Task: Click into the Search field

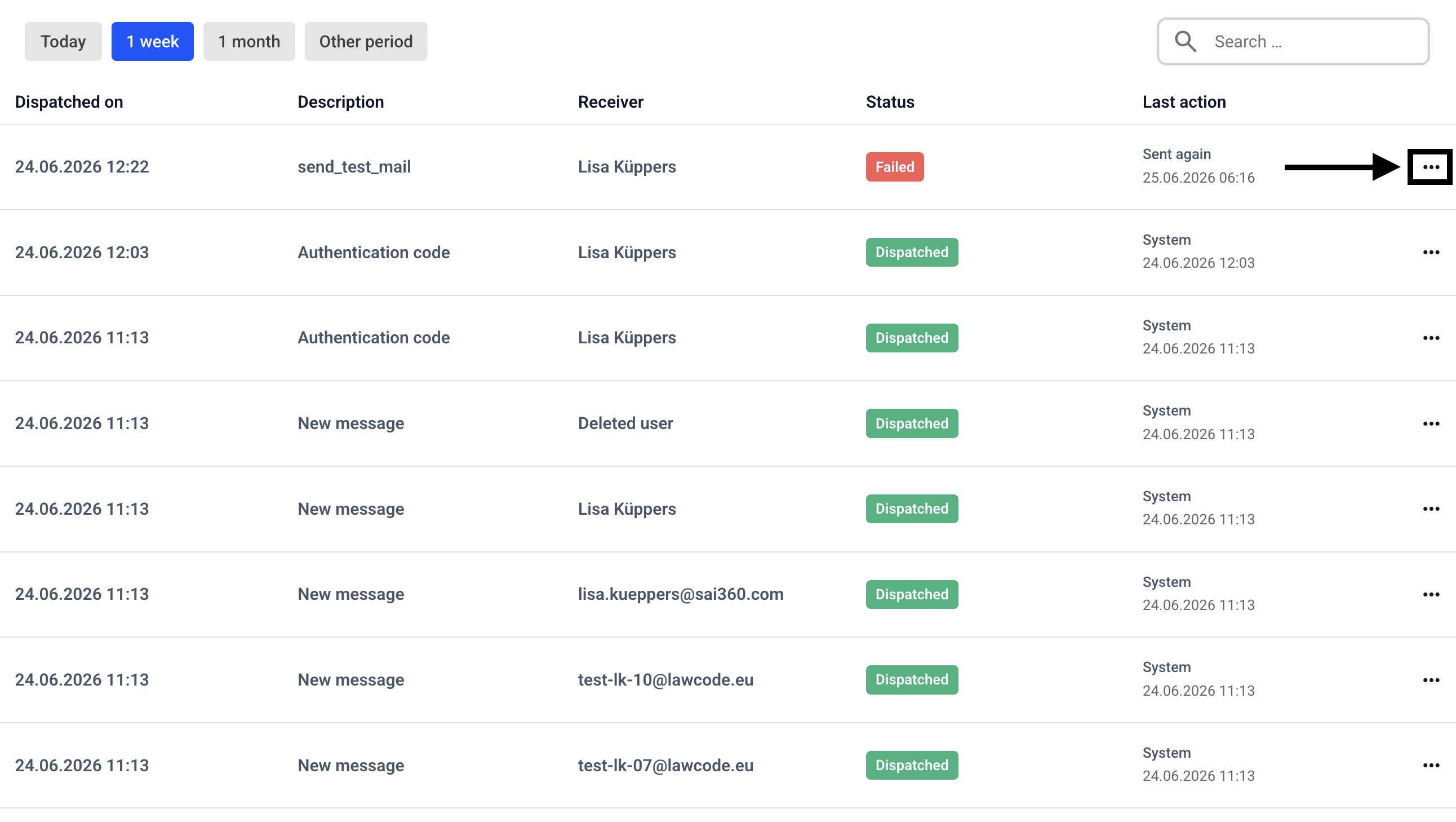Action: pyautogui.click(x=1293, y=41)
